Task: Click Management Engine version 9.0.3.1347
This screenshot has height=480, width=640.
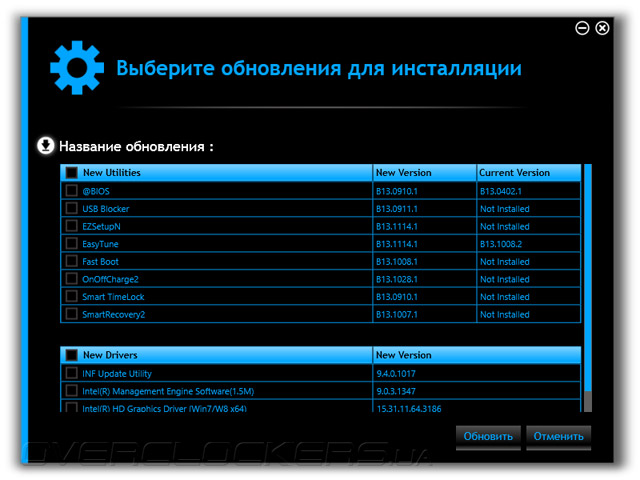Action: click(396, 391)
